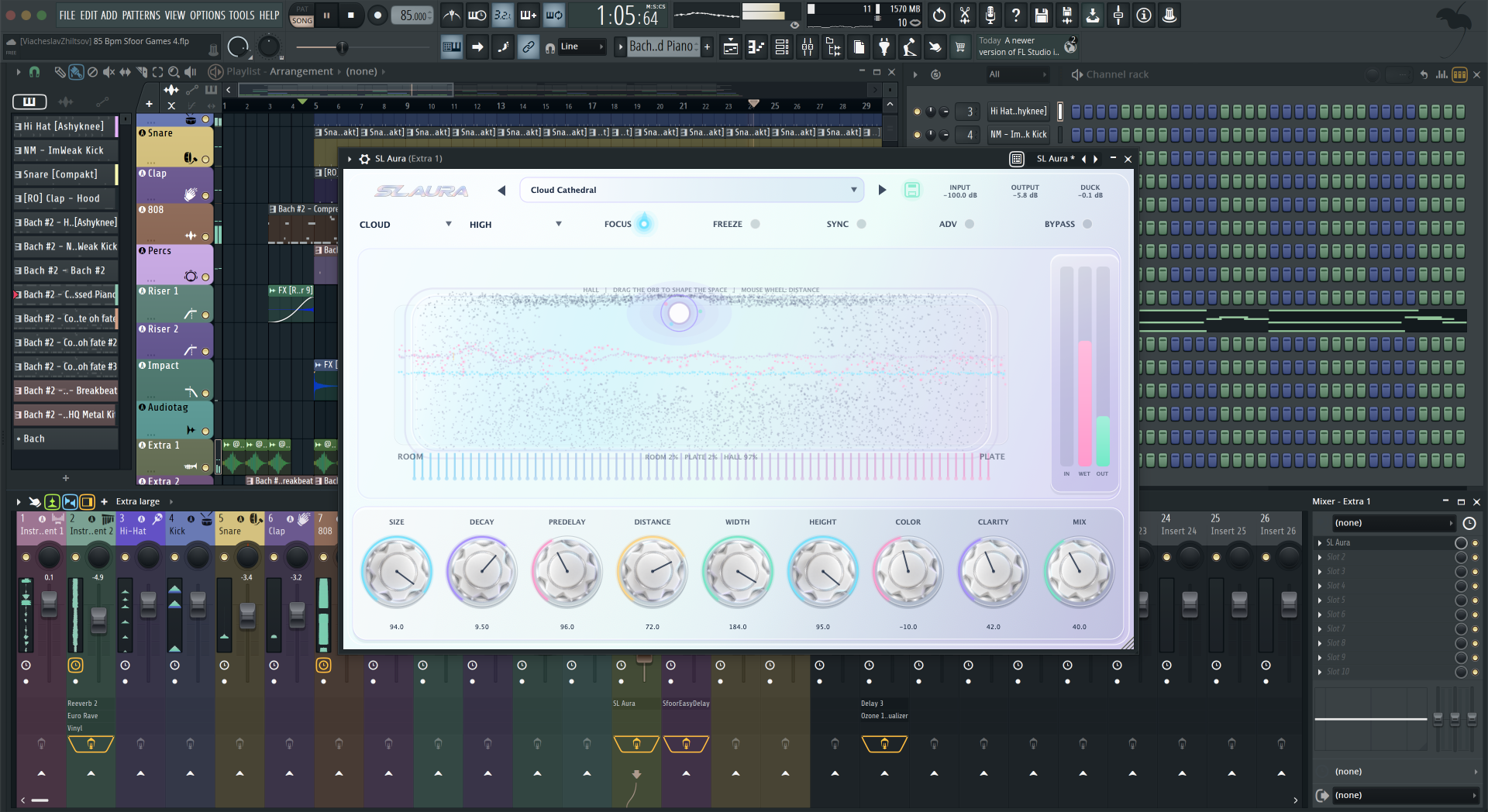Open the Bach..d Piano pattern selector
The image size is (1488, 812).
(x=663, y=46)
